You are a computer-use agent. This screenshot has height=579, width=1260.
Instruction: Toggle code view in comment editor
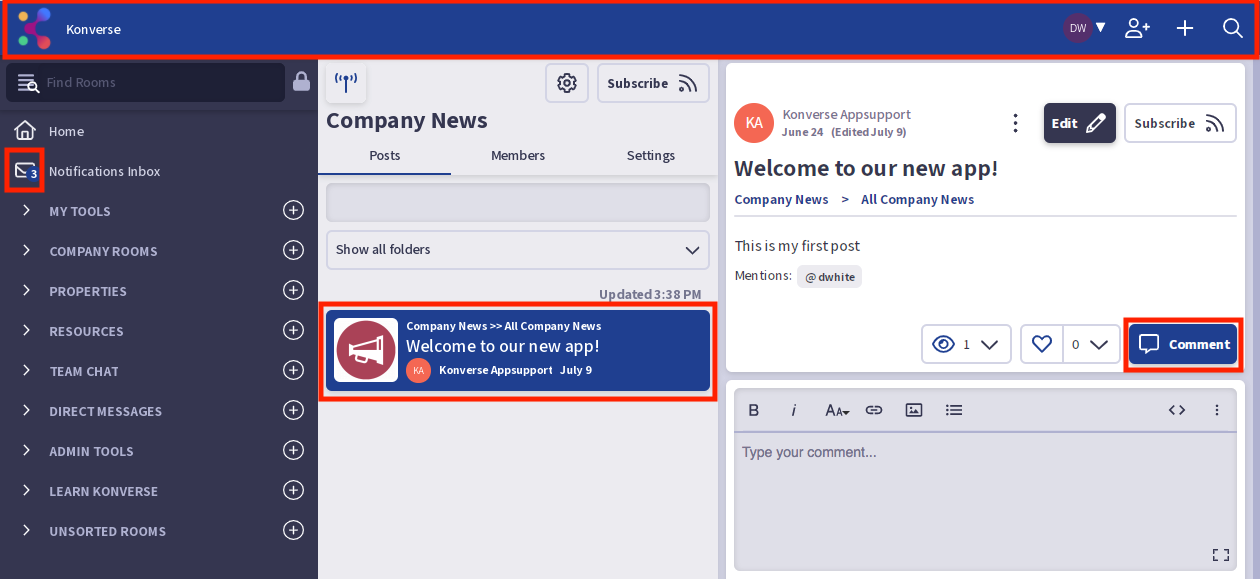(x=1177, y=410)
